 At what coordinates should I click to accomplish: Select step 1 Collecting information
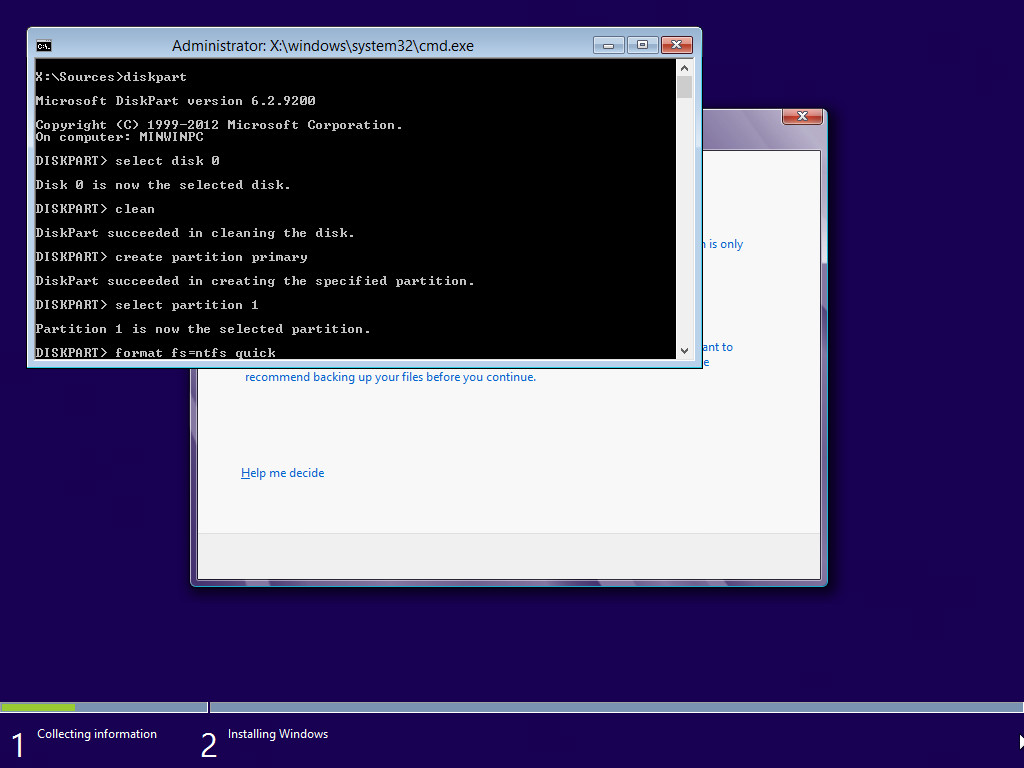click(96, 733)
